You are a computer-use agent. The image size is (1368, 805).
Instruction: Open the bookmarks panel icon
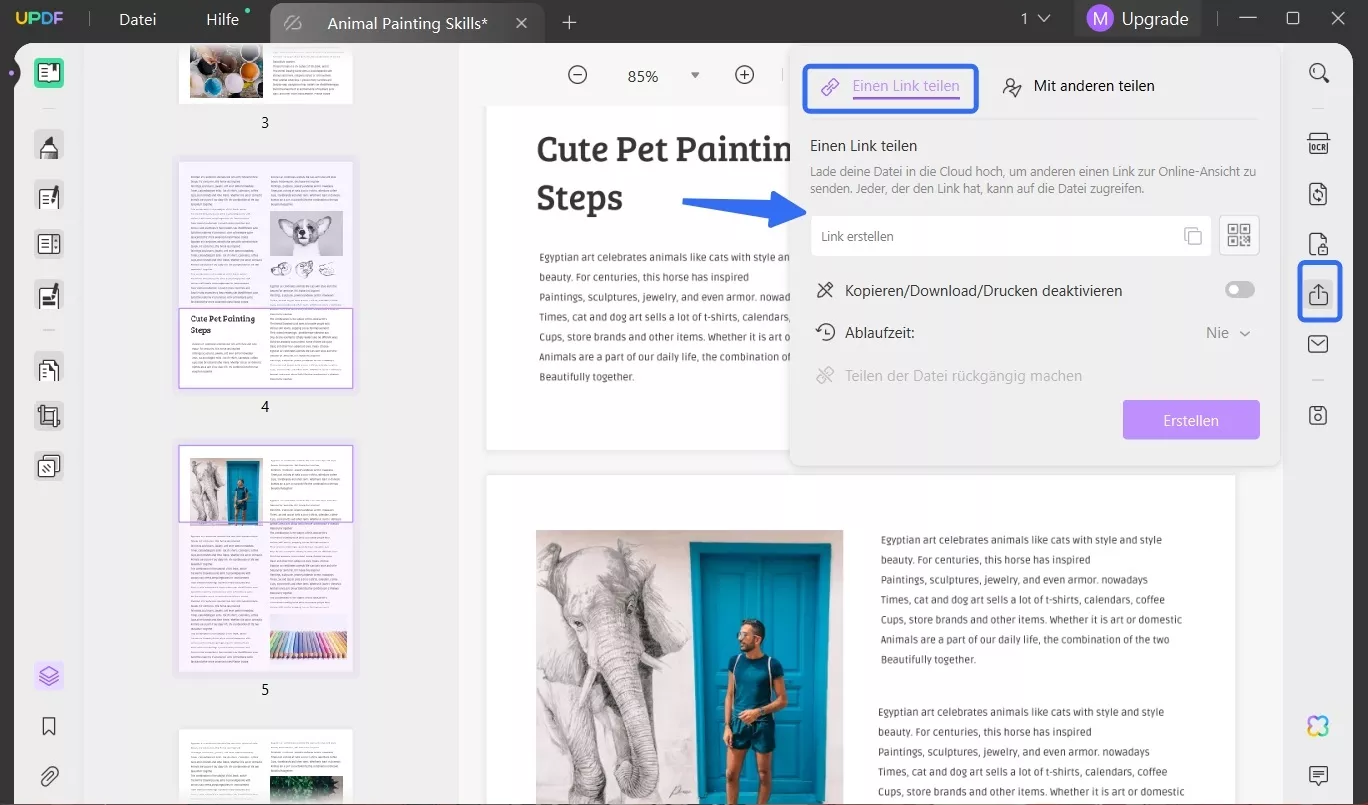pos(49,727)
